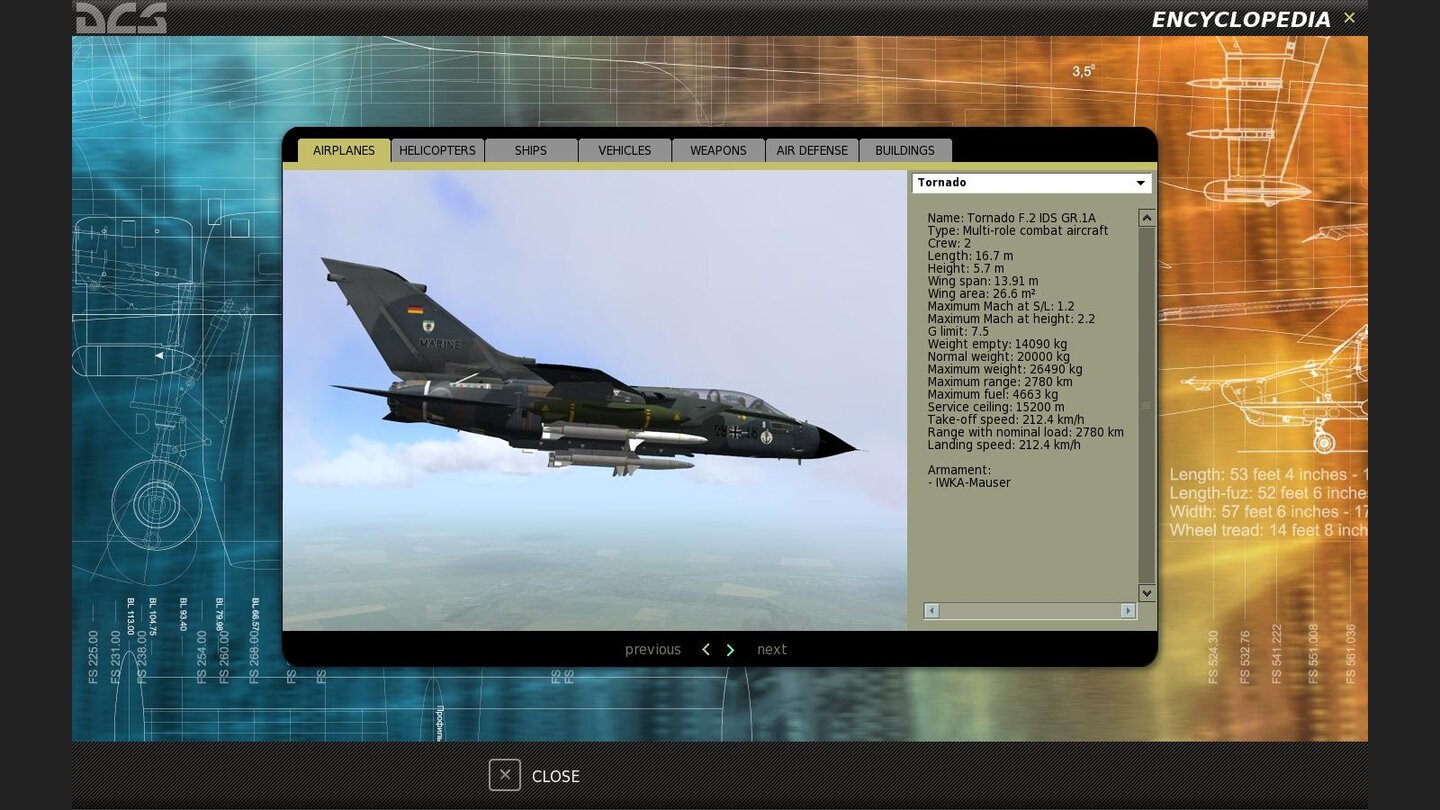Switch to the AIRPLANES tab
Image resolution: width=1440 pixels, height=810 pixels.
pyautogui.click(x=344, y=150)
